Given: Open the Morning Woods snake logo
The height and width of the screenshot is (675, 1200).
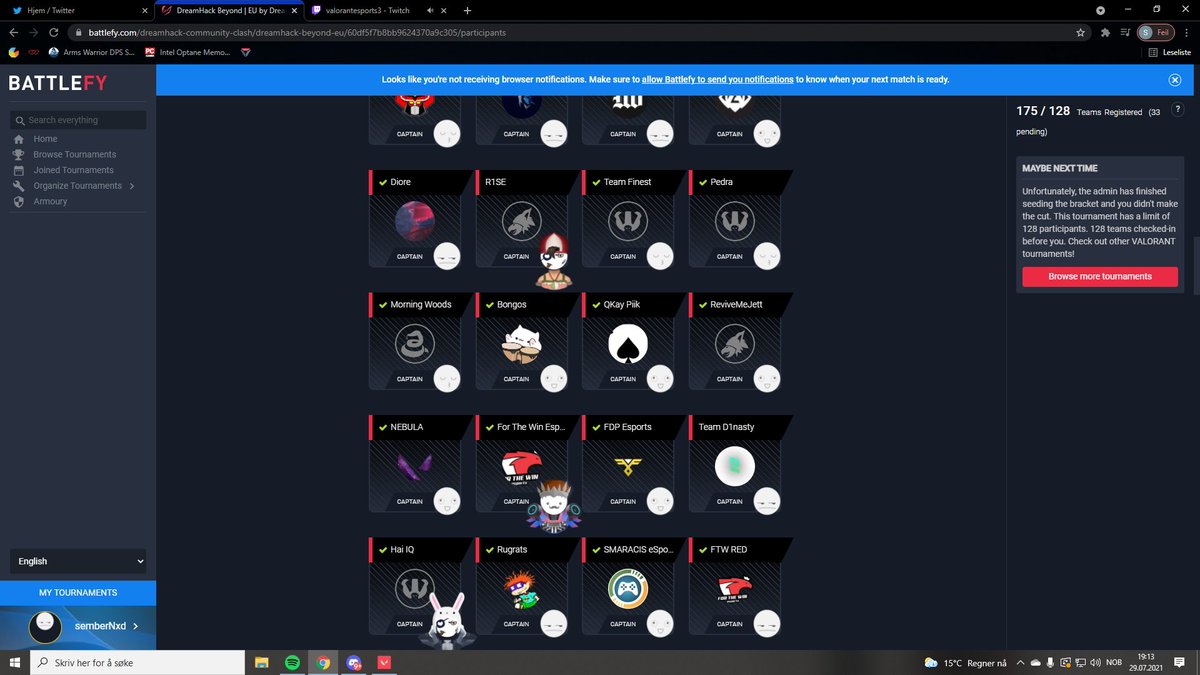Looking at the screenshot, I should [415, 344].
